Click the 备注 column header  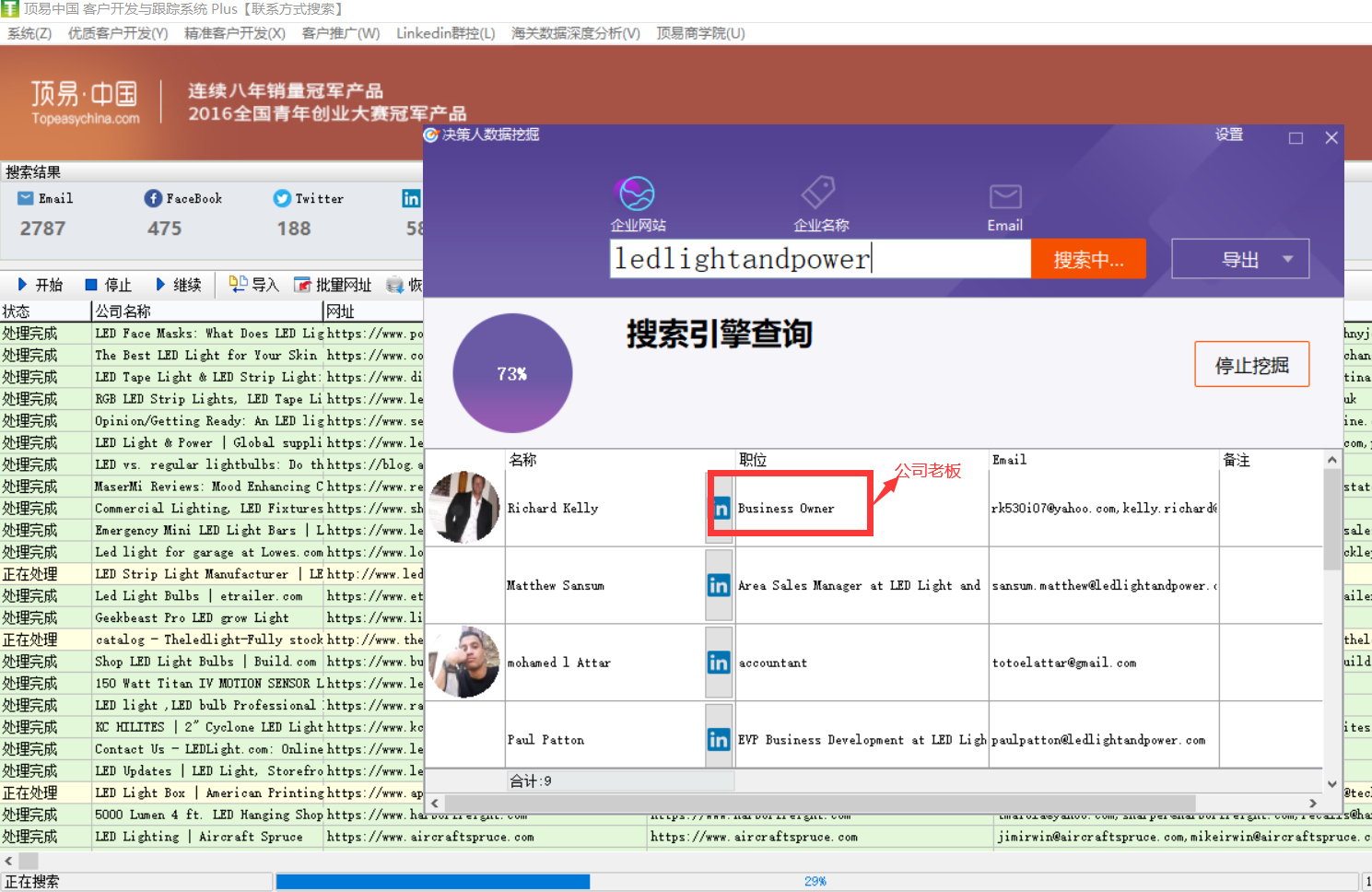pyautogui.click(x=1271, y=460)
